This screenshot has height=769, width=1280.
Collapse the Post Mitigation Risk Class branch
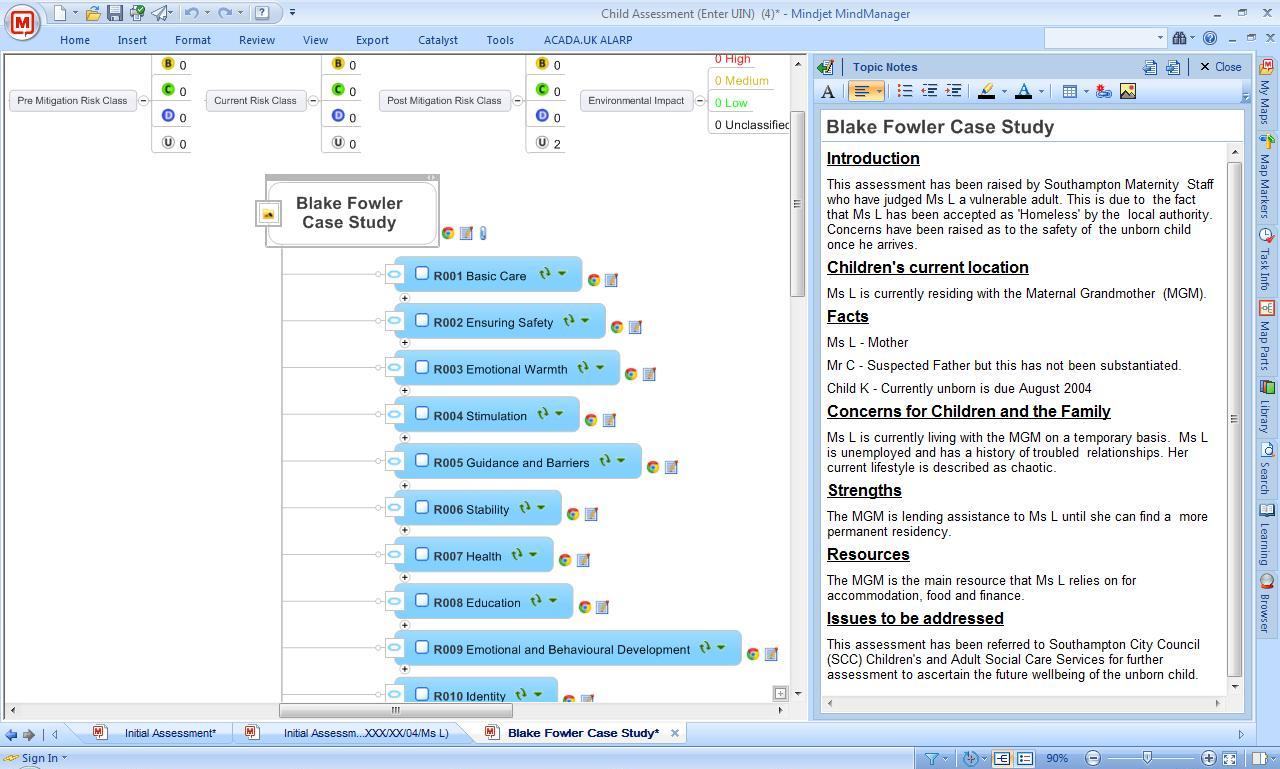[x=517, y=101]
